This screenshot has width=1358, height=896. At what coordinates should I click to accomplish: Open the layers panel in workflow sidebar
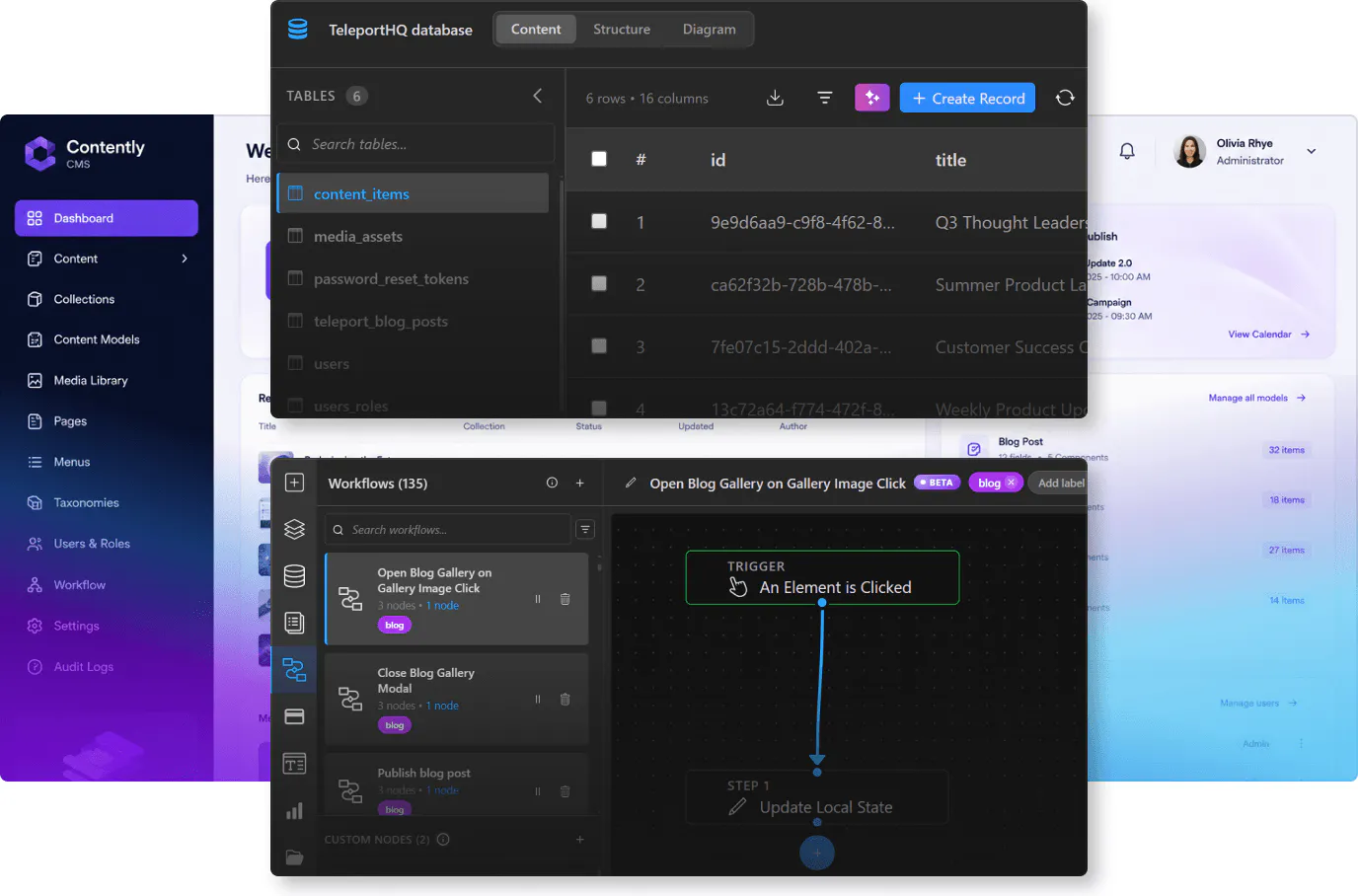[x=294, y=529]
